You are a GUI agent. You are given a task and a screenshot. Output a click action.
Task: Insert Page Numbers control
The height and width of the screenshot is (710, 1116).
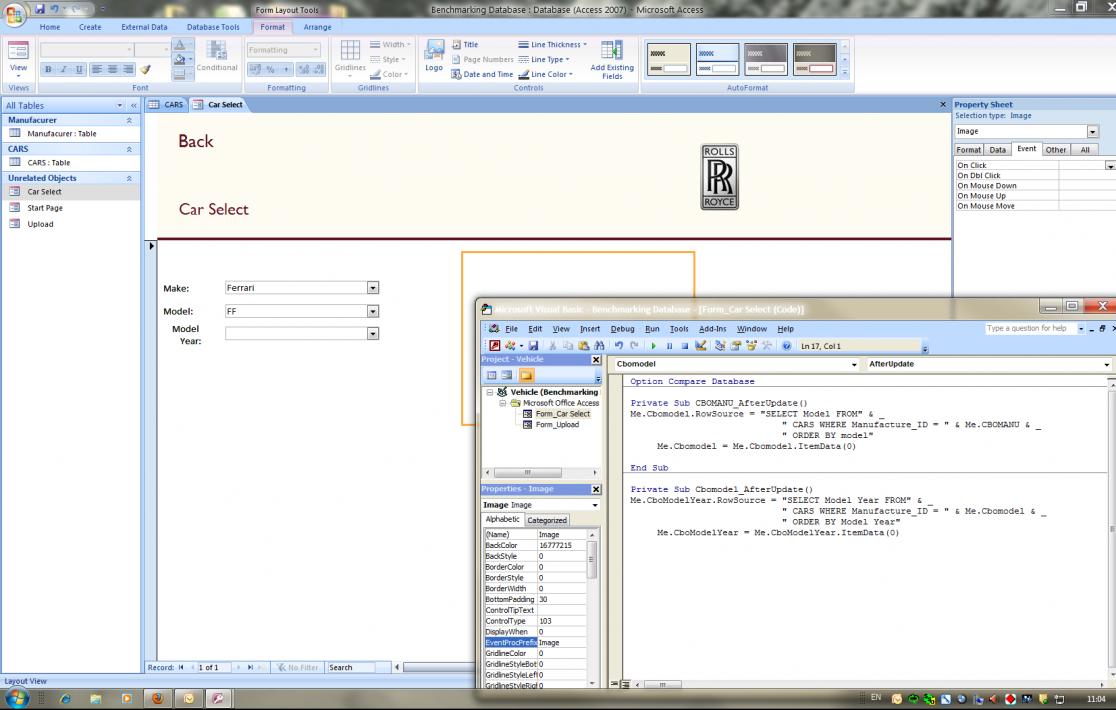(x=482, y=59)
